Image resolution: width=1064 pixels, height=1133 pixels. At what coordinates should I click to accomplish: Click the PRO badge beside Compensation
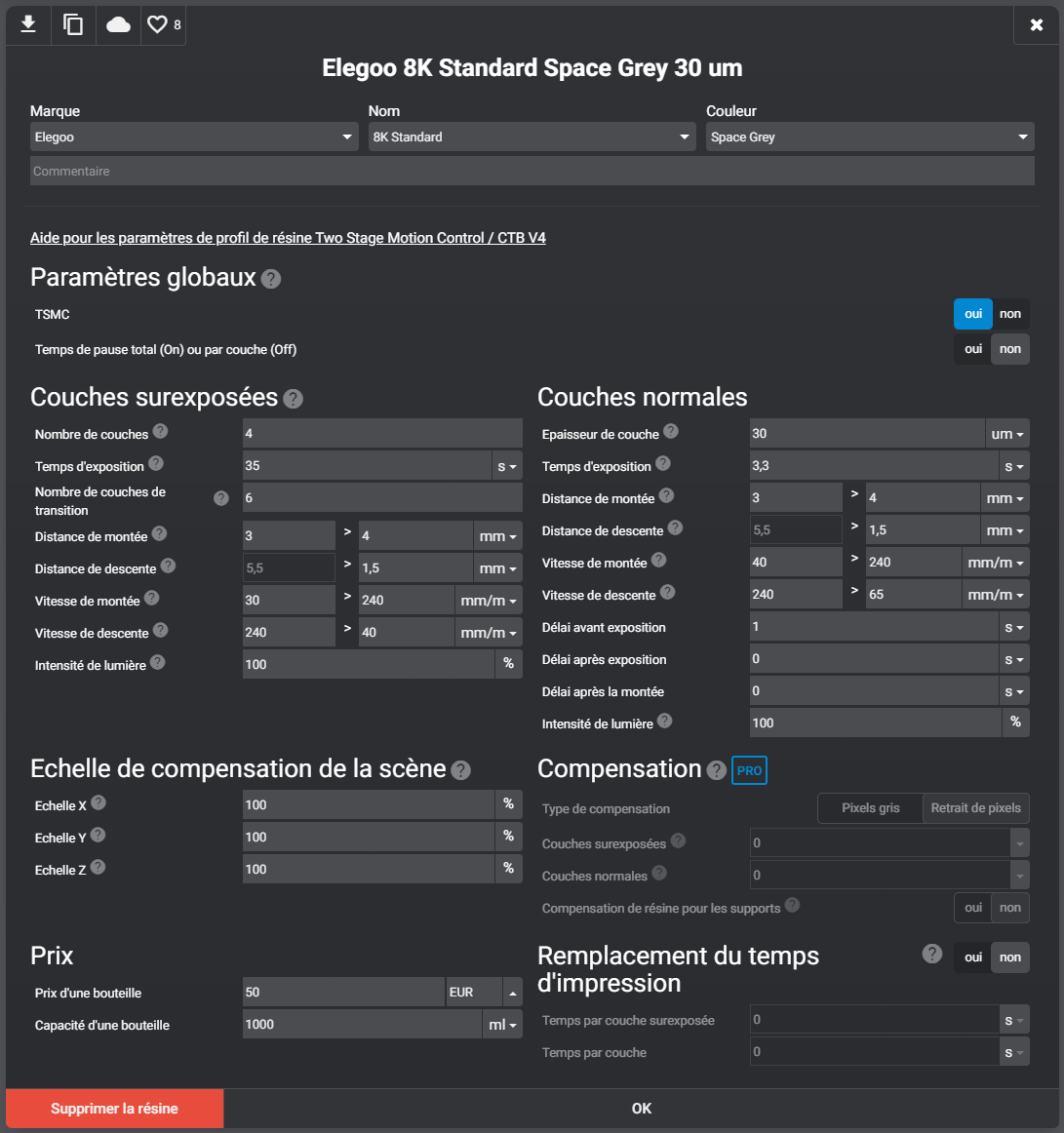pos(750,770)
